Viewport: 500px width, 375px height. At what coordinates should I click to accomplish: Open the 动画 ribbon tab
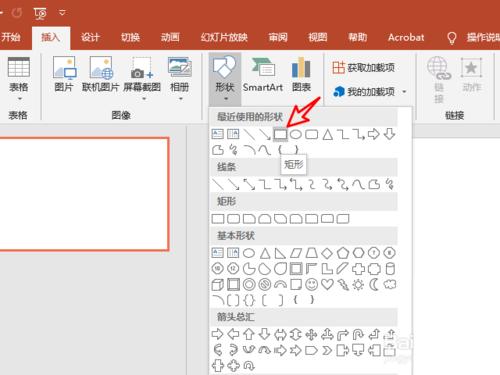pyautogui.click(x=170, y=37)
